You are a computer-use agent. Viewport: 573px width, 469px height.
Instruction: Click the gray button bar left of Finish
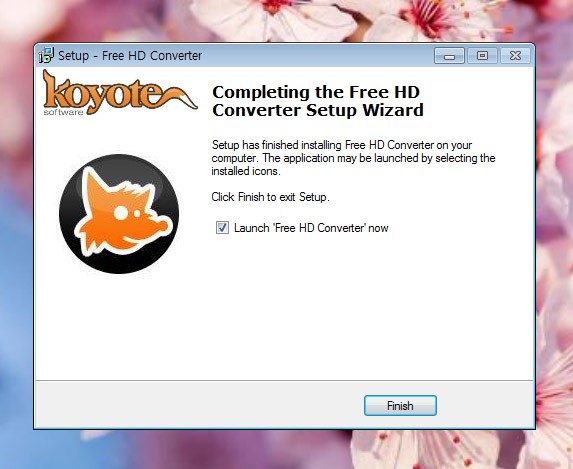[x=199, y=405]
